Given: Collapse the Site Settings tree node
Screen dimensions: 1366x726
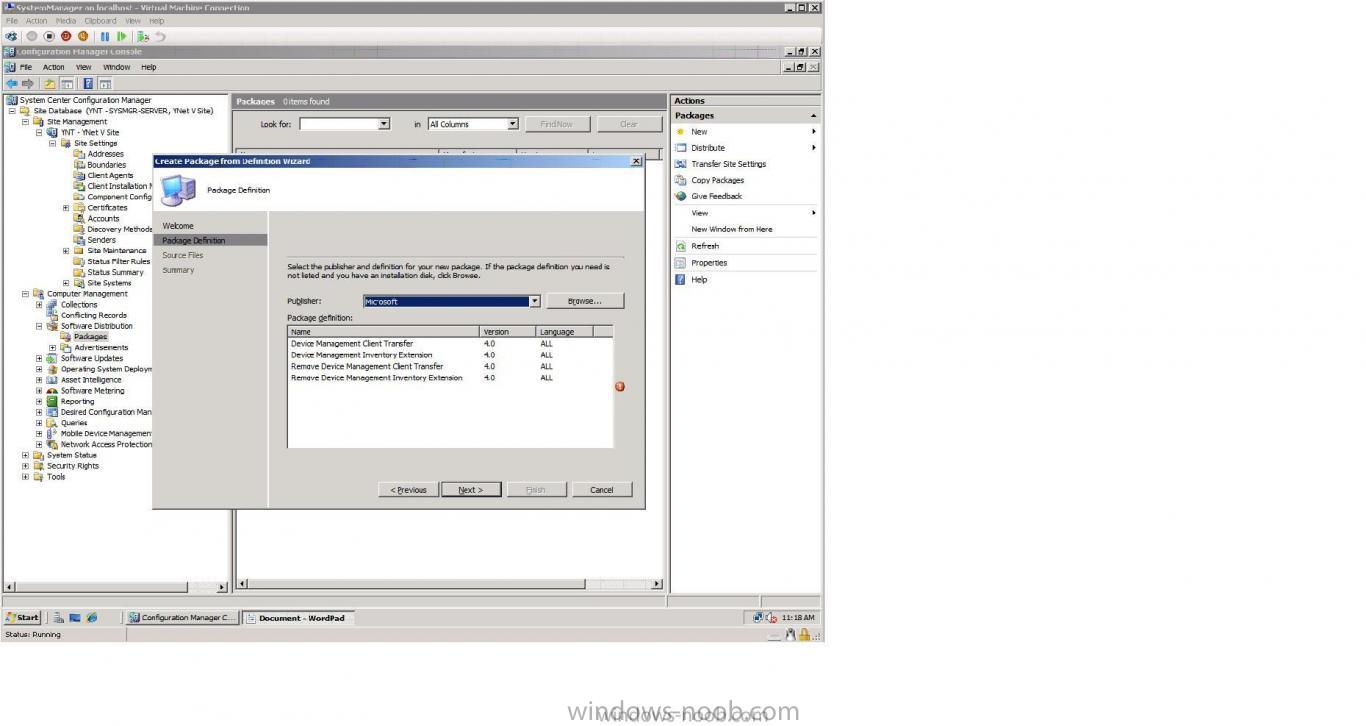Looking at the screenshot, I should coord(52,143).
